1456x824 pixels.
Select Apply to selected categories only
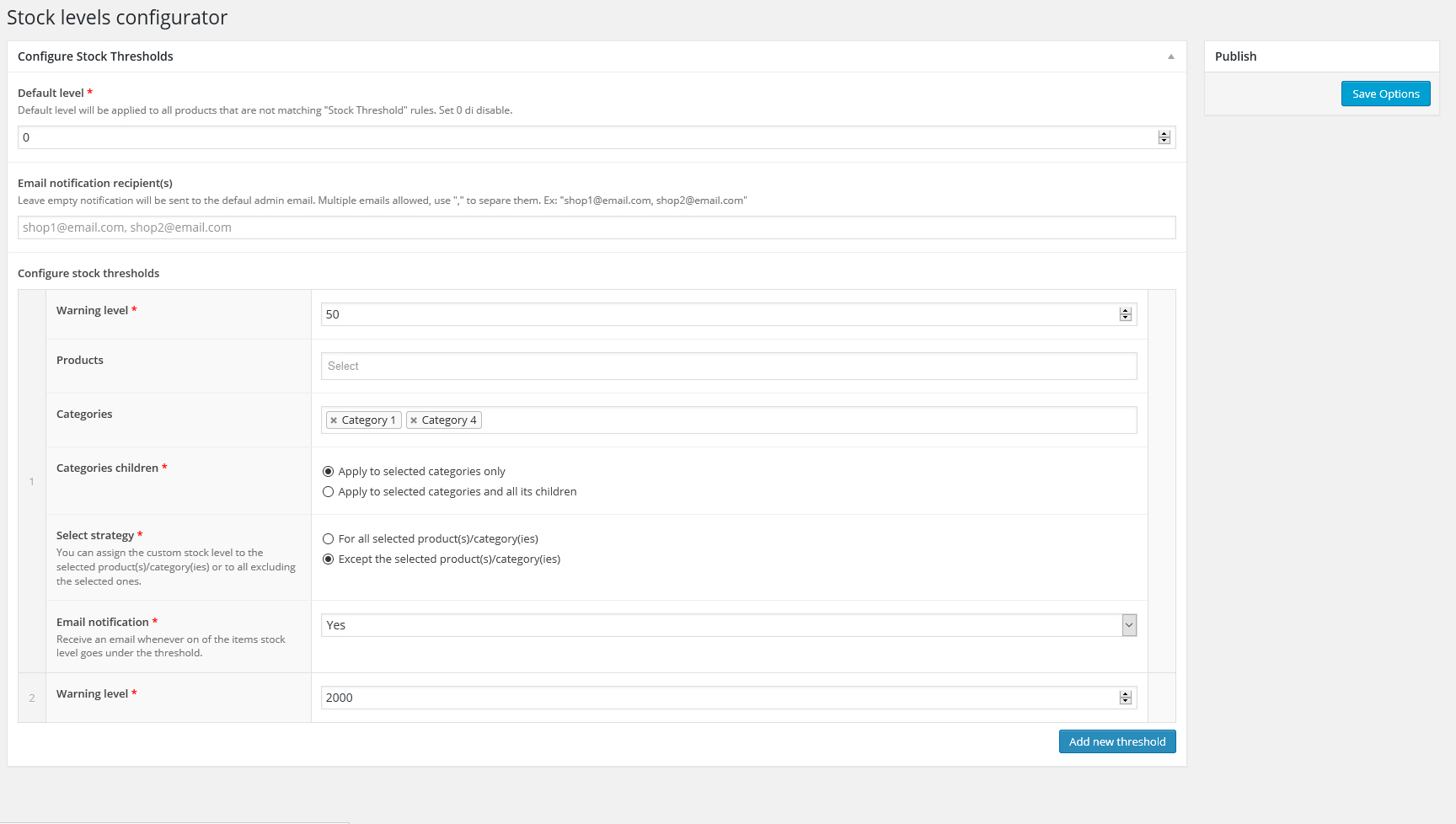[329, 472]
